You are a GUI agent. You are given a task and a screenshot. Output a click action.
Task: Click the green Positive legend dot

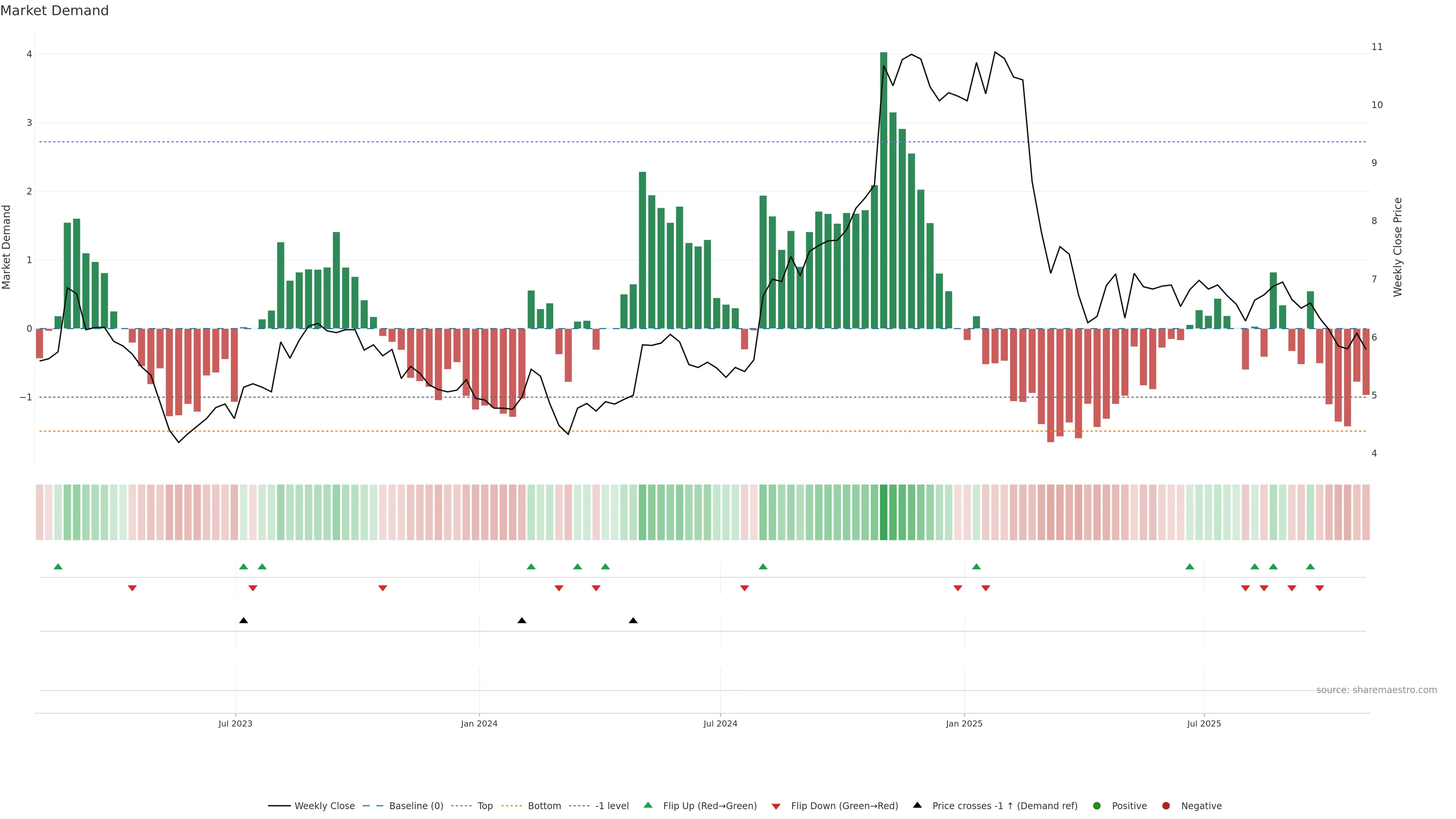click(1097, 806)
